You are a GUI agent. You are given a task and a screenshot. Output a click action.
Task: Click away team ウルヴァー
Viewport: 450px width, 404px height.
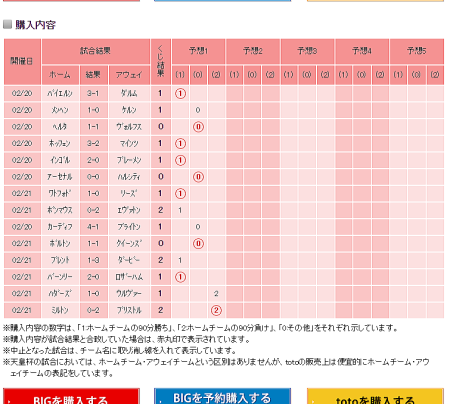click(129, 293)
